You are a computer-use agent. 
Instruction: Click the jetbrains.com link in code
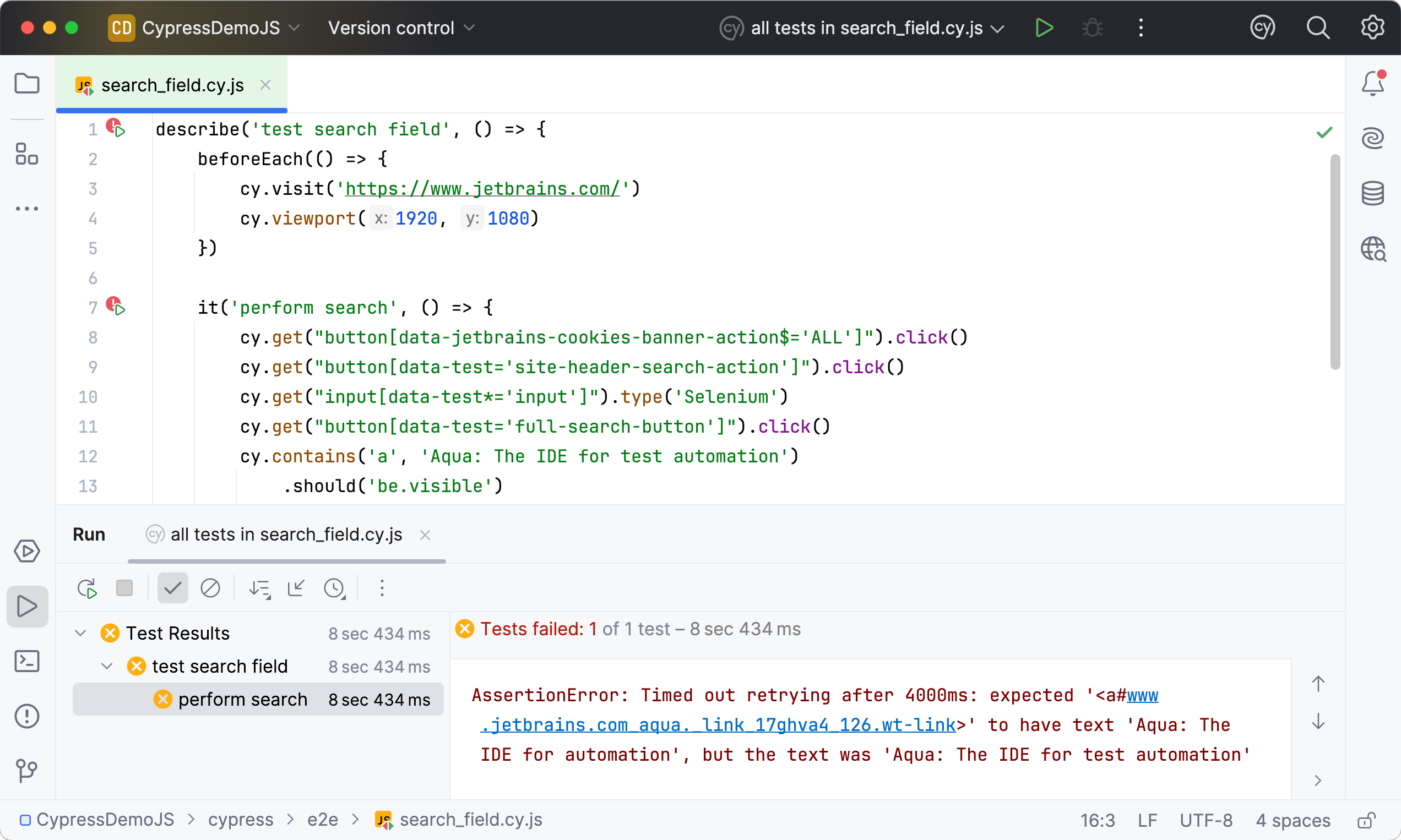[482, 188]
